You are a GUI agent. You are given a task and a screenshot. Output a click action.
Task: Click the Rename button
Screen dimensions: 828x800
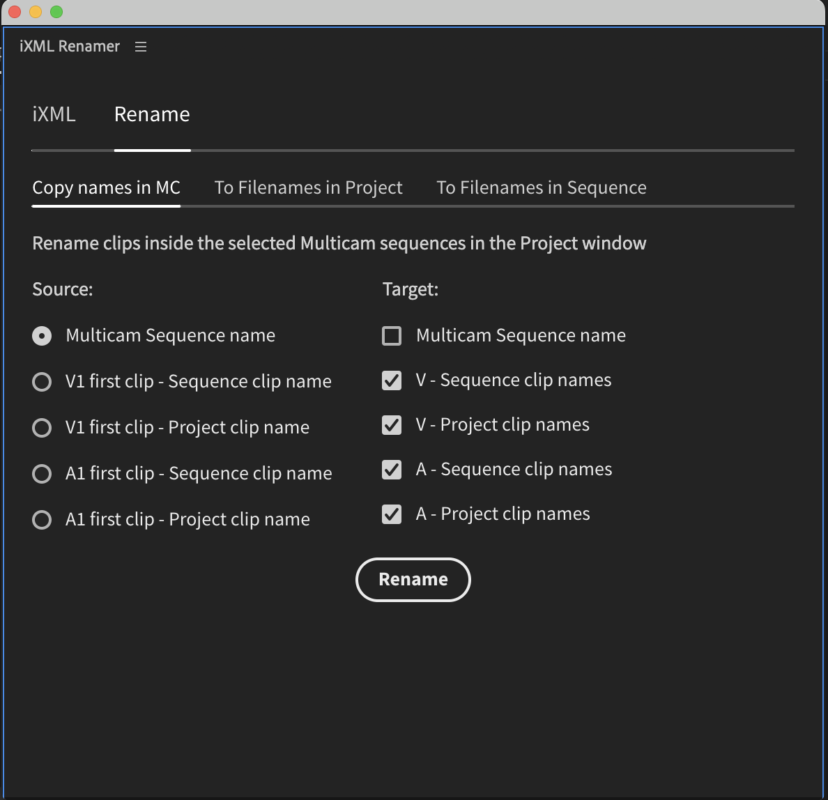[x=413, y=579]
